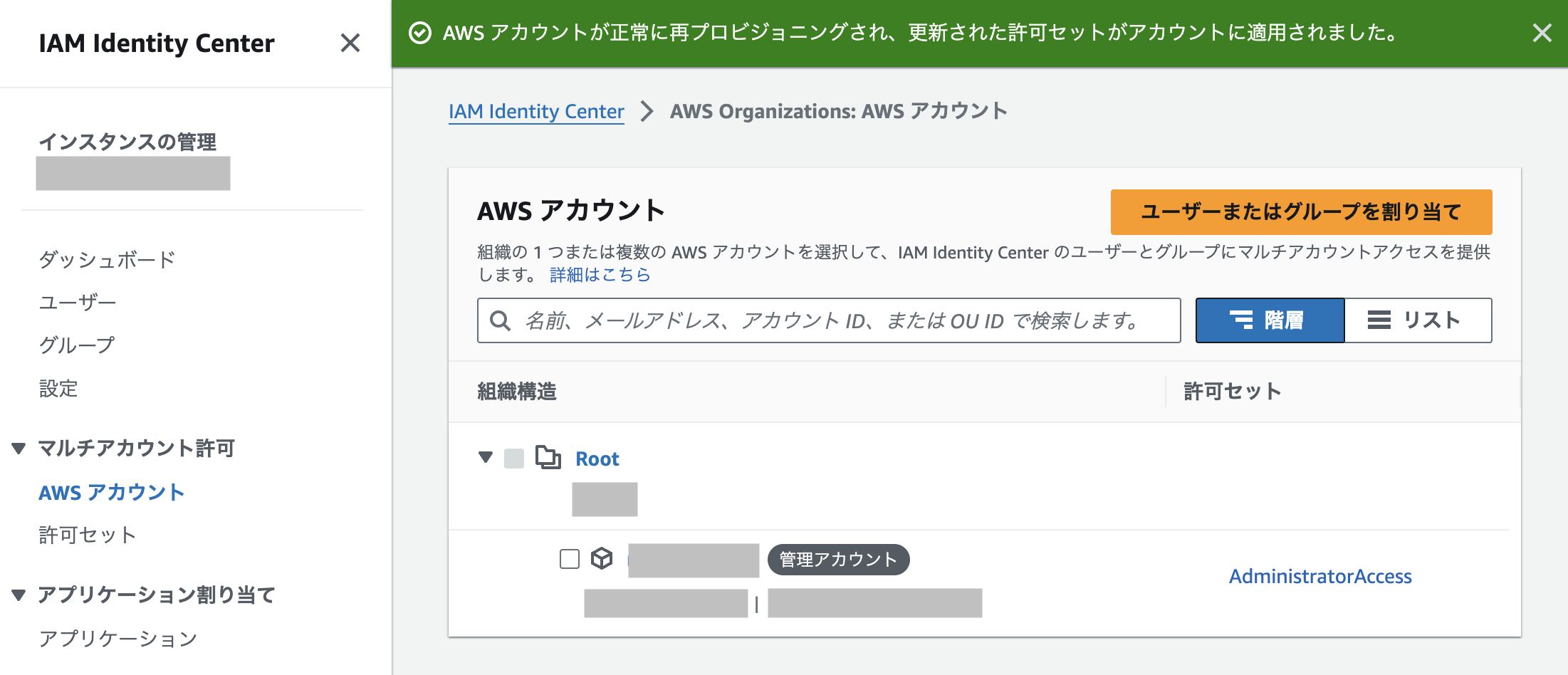Click the 管理アカウント badge
1568x675 pixels.
point(838,560)
